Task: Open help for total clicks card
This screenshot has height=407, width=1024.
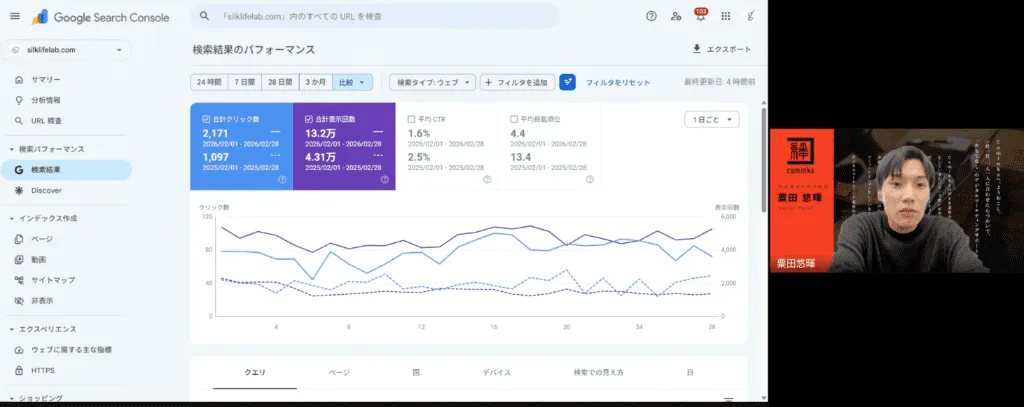Action: 282,180
